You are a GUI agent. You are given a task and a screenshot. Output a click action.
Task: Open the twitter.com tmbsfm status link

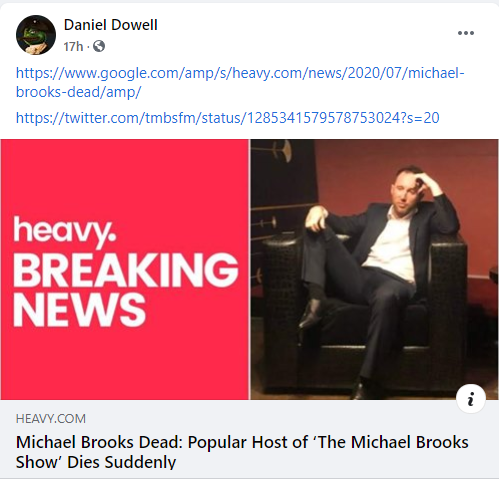tap(228, 118)
